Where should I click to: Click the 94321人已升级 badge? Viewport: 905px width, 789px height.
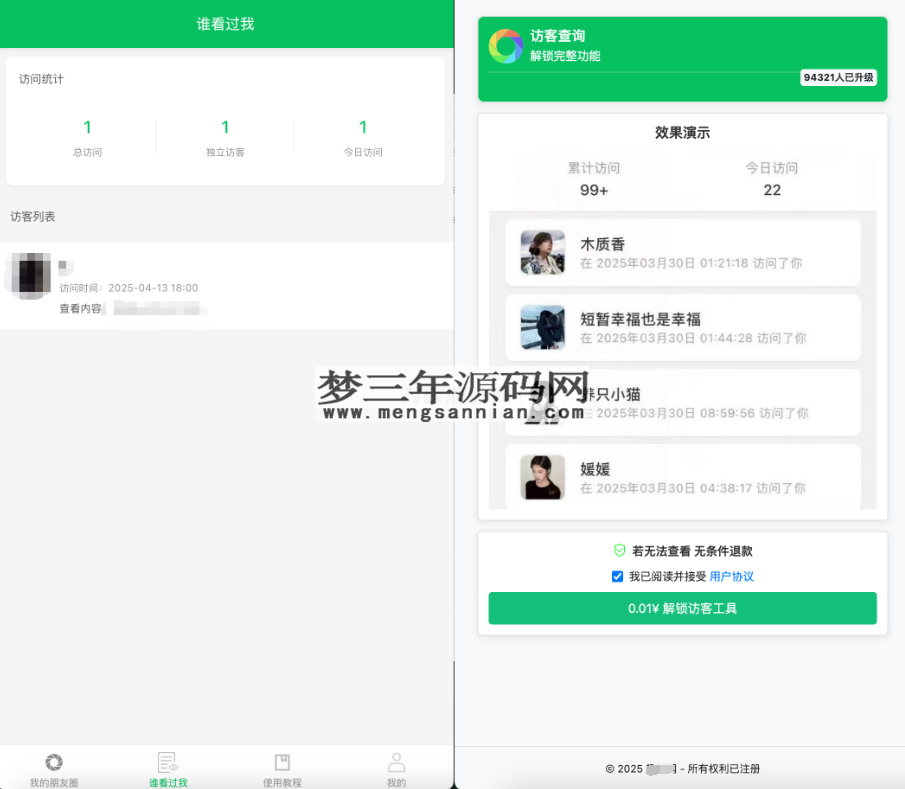tap(839, 77)
